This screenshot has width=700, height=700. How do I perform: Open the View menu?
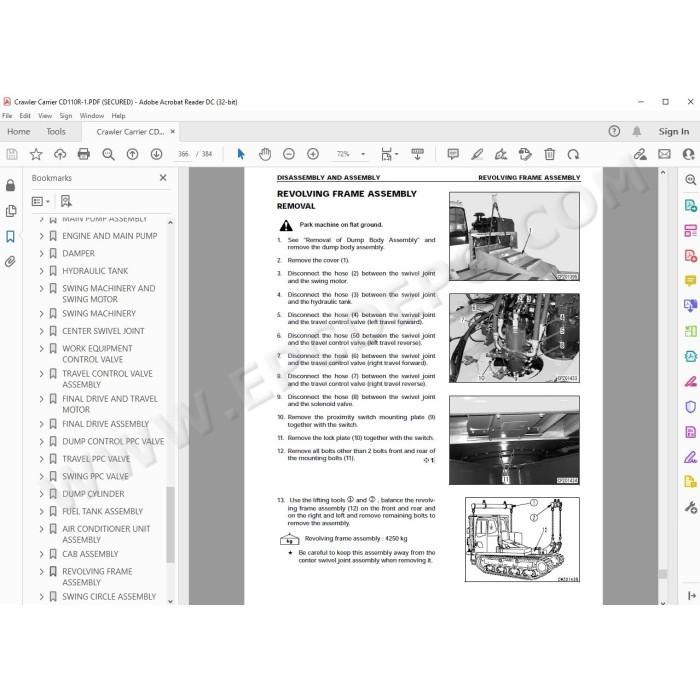45,116
